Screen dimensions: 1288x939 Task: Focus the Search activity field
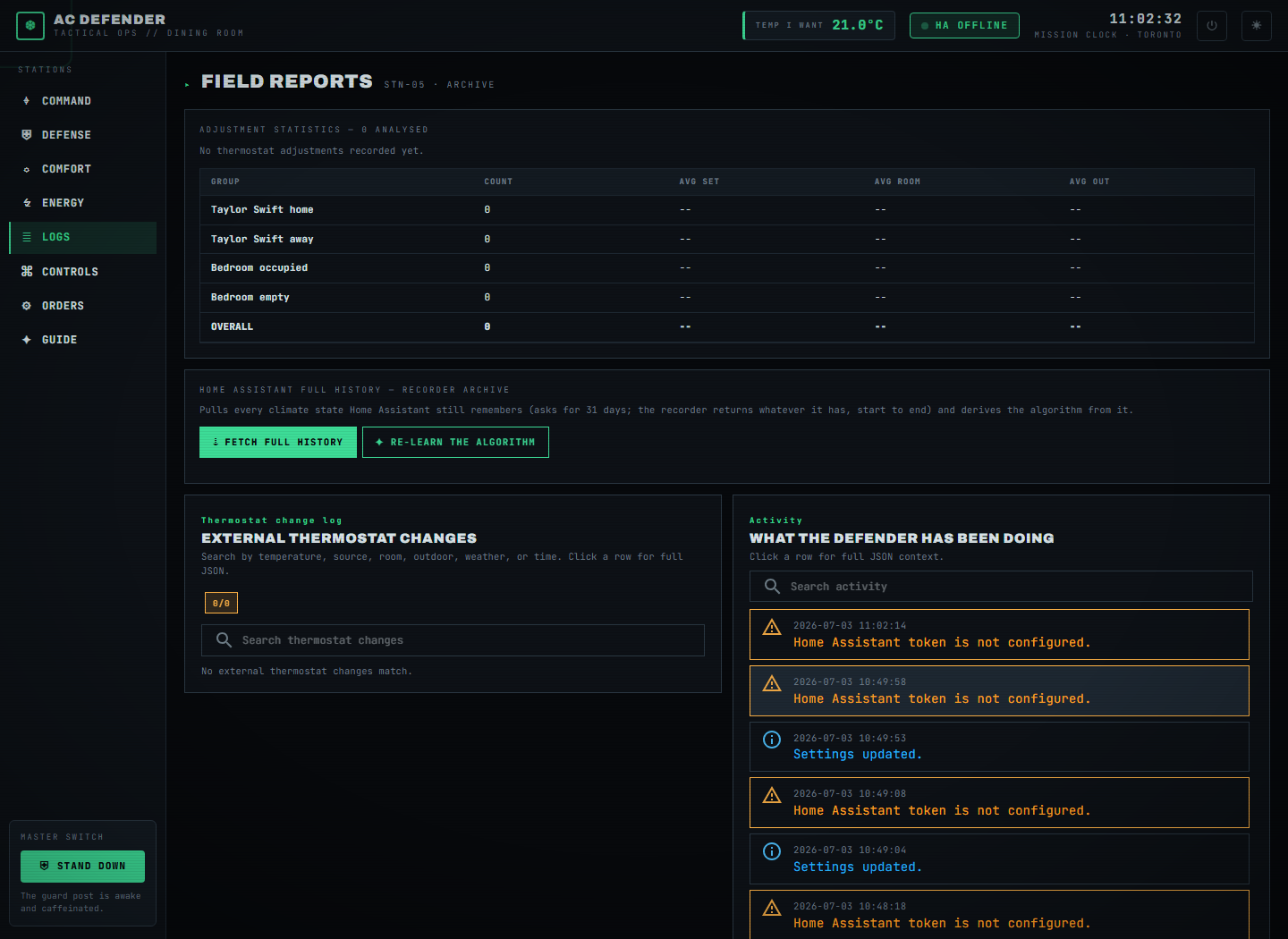[1001, 587]
